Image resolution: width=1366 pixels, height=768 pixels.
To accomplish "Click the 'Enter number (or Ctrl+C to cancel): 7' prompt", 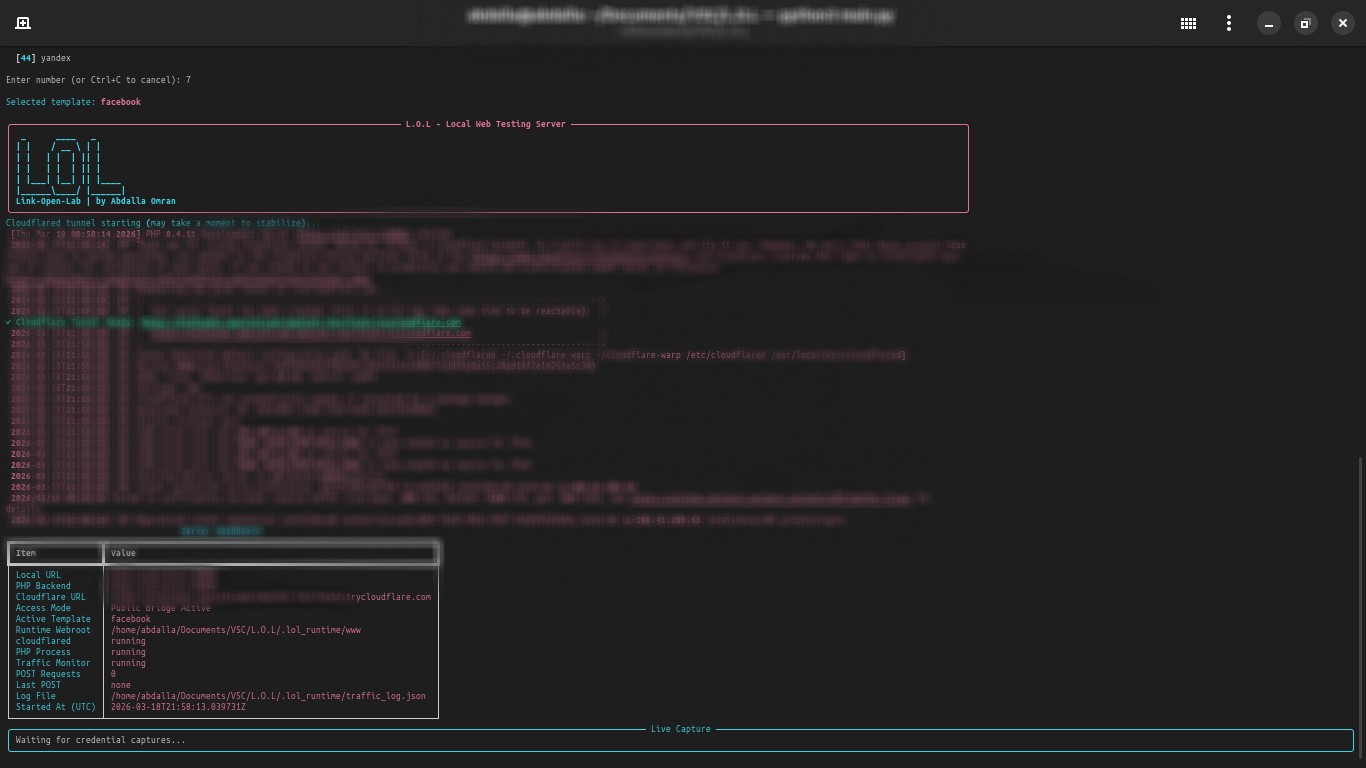I will (98, 80).
